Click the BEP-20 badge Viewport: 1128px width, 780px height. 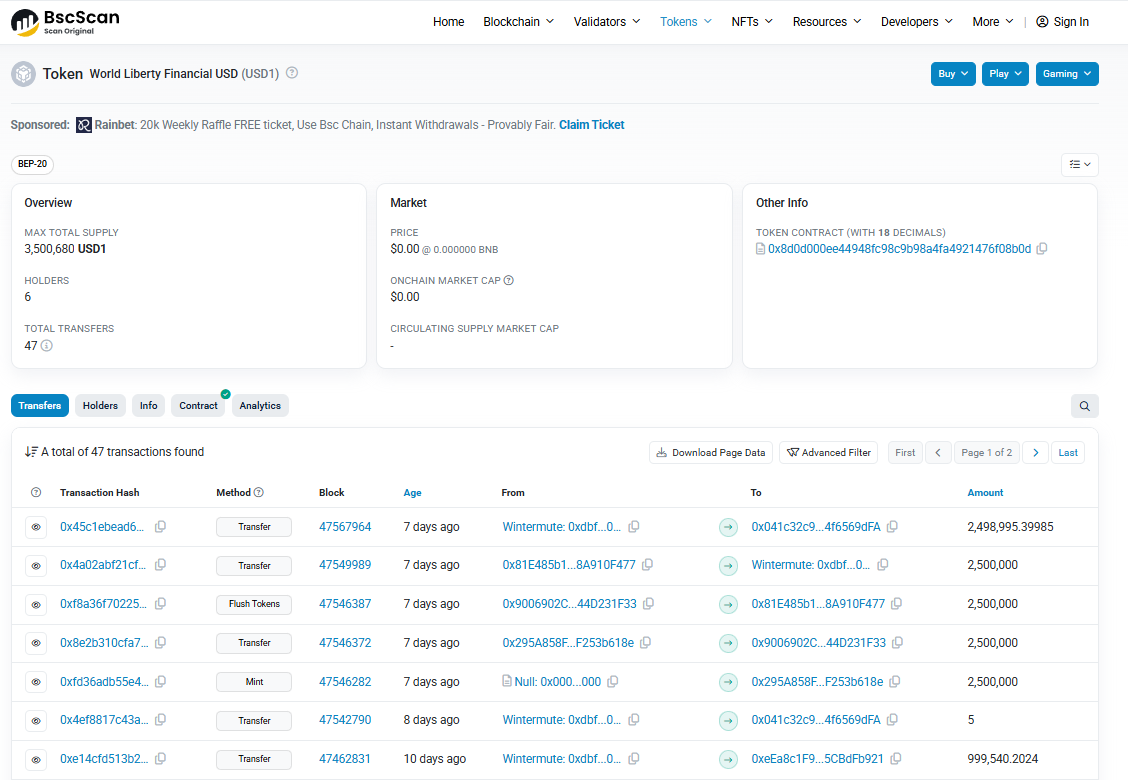[x=32, y=164]
